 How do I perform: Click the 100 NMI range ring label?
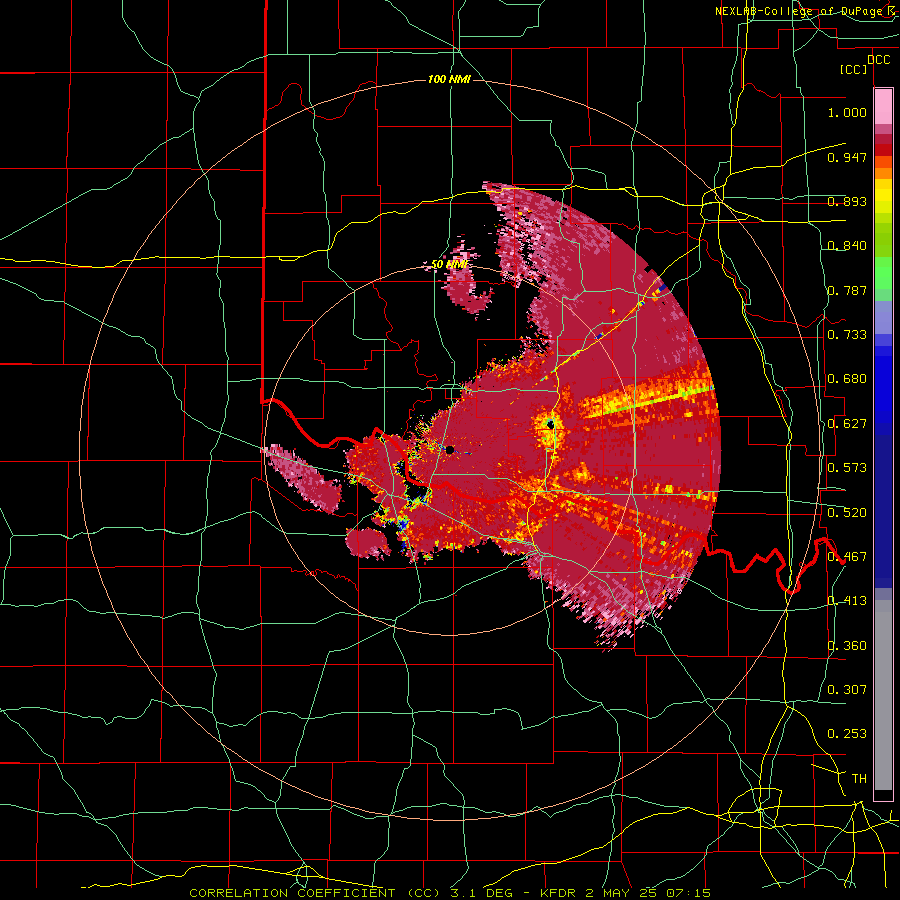[449, 79]
